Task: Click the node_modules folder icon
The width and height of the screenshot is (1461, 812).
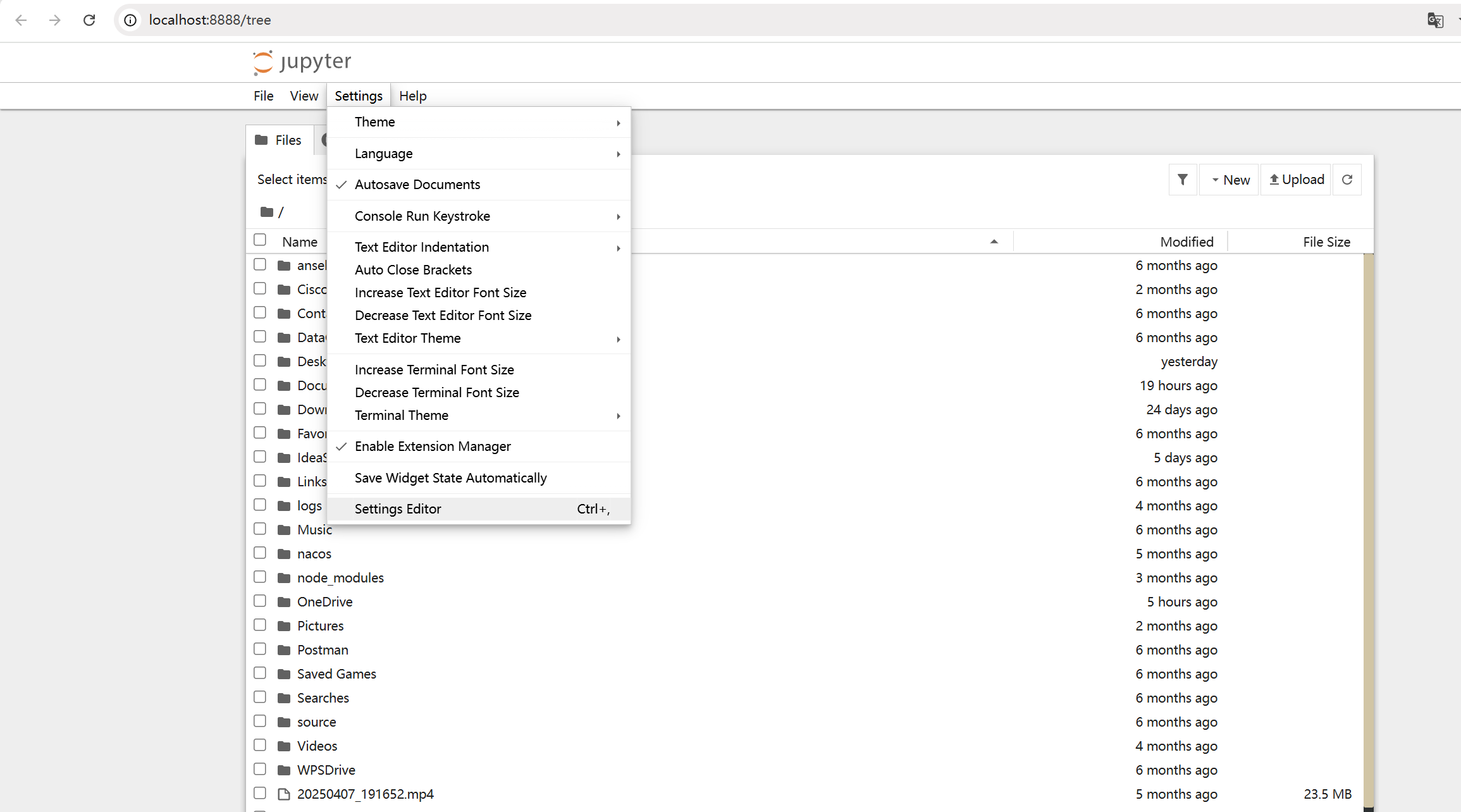Action: pyautogui.click(x=284, y=578)
